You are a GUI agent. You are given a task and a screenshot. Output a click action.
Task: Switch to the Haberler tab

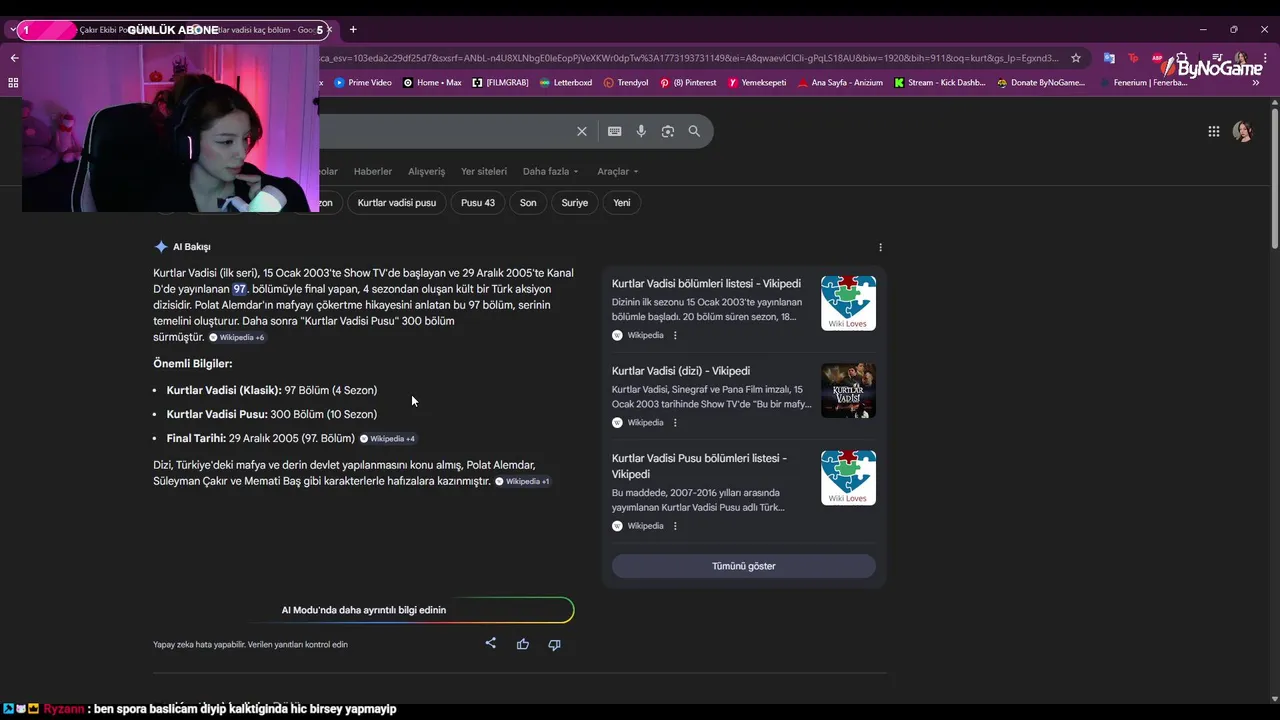[x=373, y=171]
